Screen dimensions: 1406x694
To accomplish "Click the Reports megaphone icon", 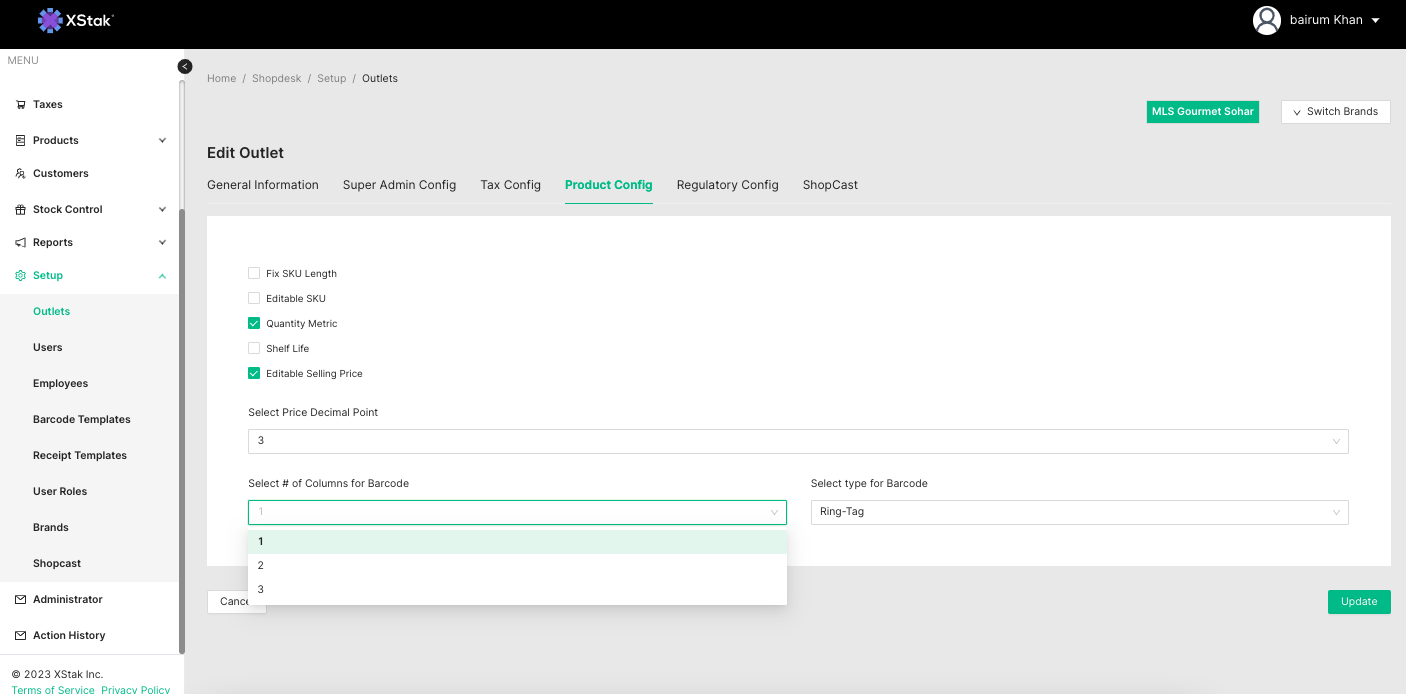I will click(21, 243).
